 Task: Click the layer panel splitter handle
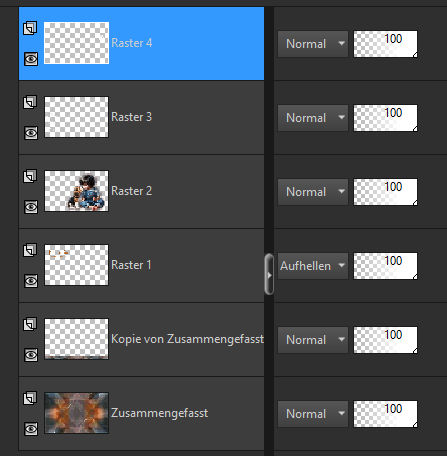(x=269, y=274)
